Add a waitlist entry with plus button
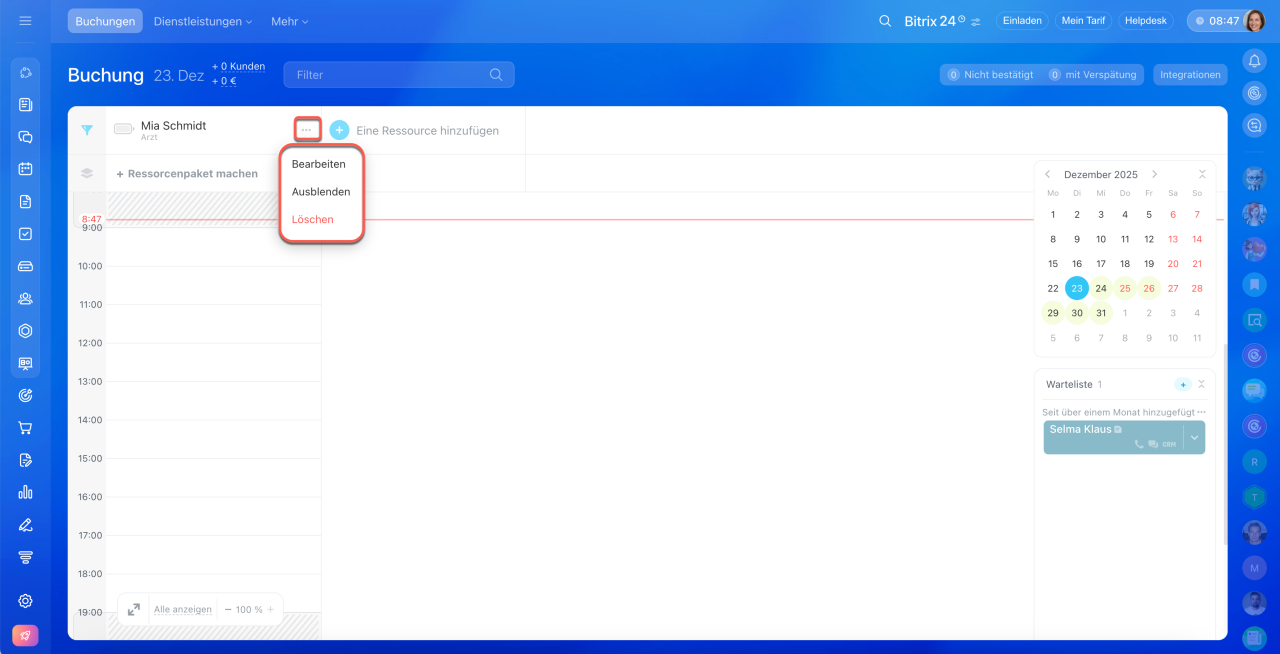Image resolution: width=1280 pixels, height=654 pixels. point(1183,384)
